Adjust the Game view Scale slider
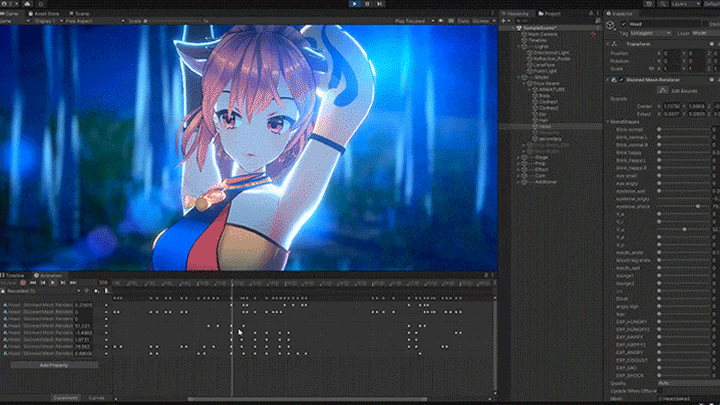 [x=174, y=21]
